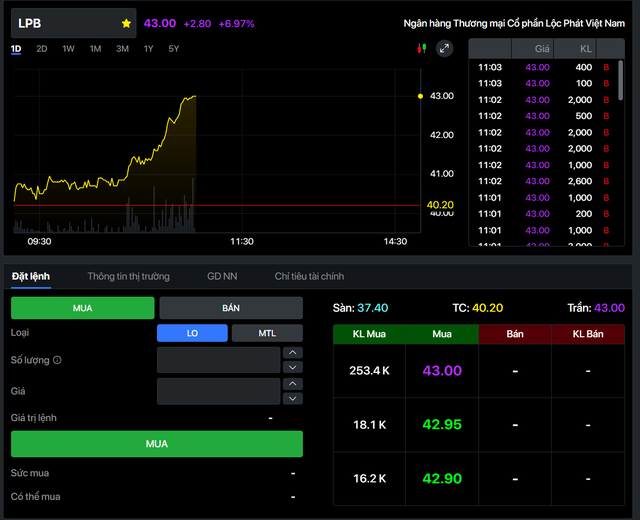Screen dimensions: 640x520
Task: Click buy volume 18.1 K
Action: coord(369,425)
